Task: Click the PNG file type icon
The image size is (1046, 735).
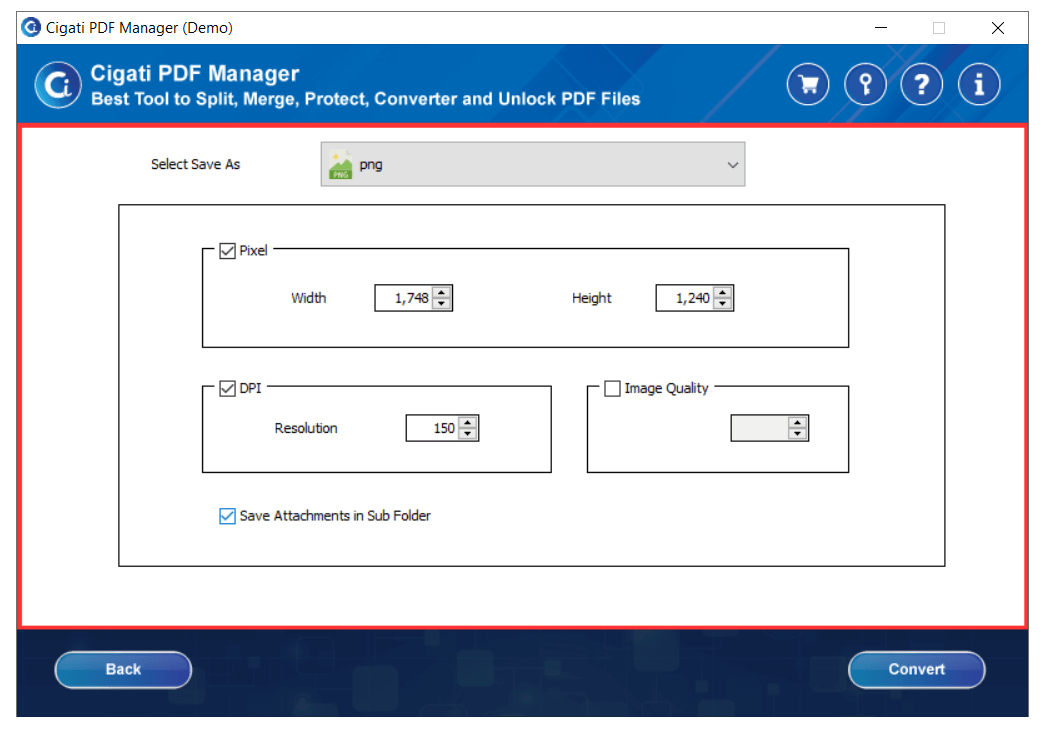Action: (x=340, y=165)
